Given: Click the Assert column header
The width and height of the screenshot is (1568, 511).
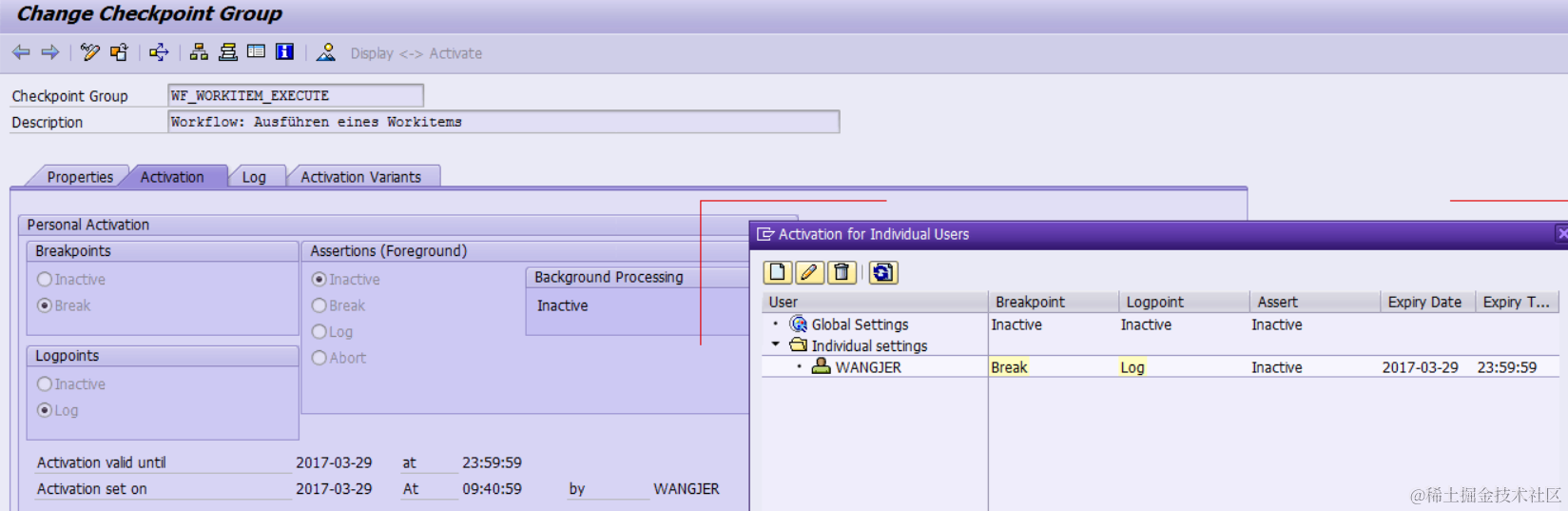Looking at the screenshot, I should [1315, 302].
